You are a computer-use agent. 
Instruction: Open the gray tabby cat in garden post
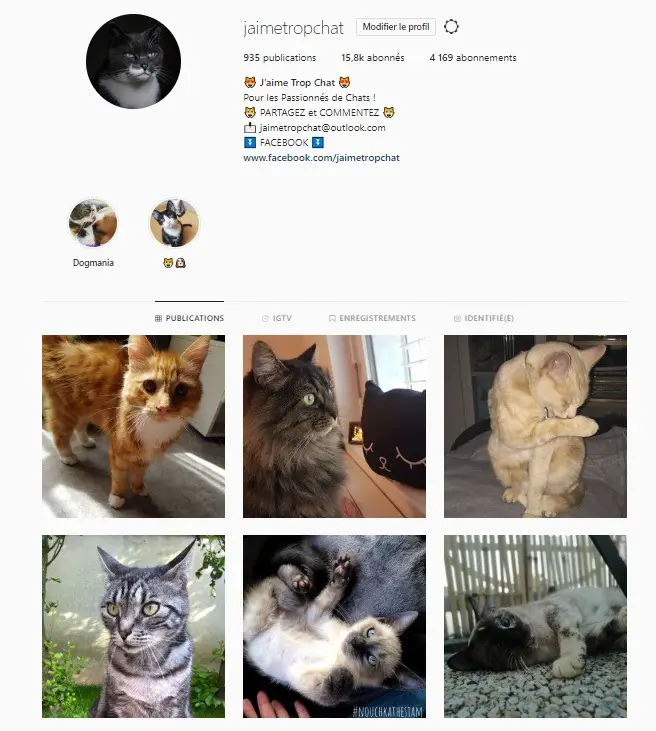[x=133, y=626]
